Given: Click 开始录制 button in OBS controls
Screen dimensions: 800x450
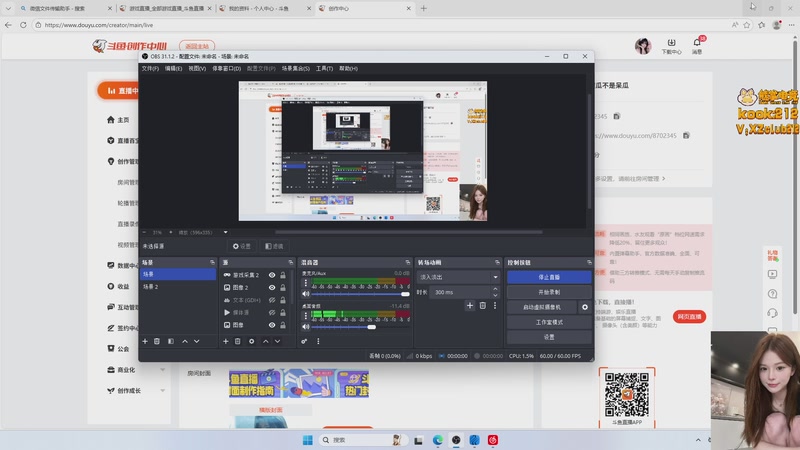Looking at the screenshot, I should click(x=549, y=292).
